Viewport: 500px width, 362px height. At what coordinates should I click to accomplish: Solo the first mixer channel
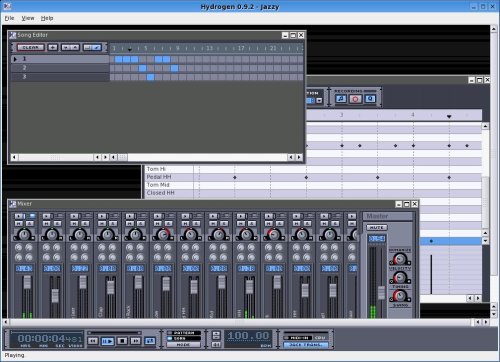[x=30, y=223]
